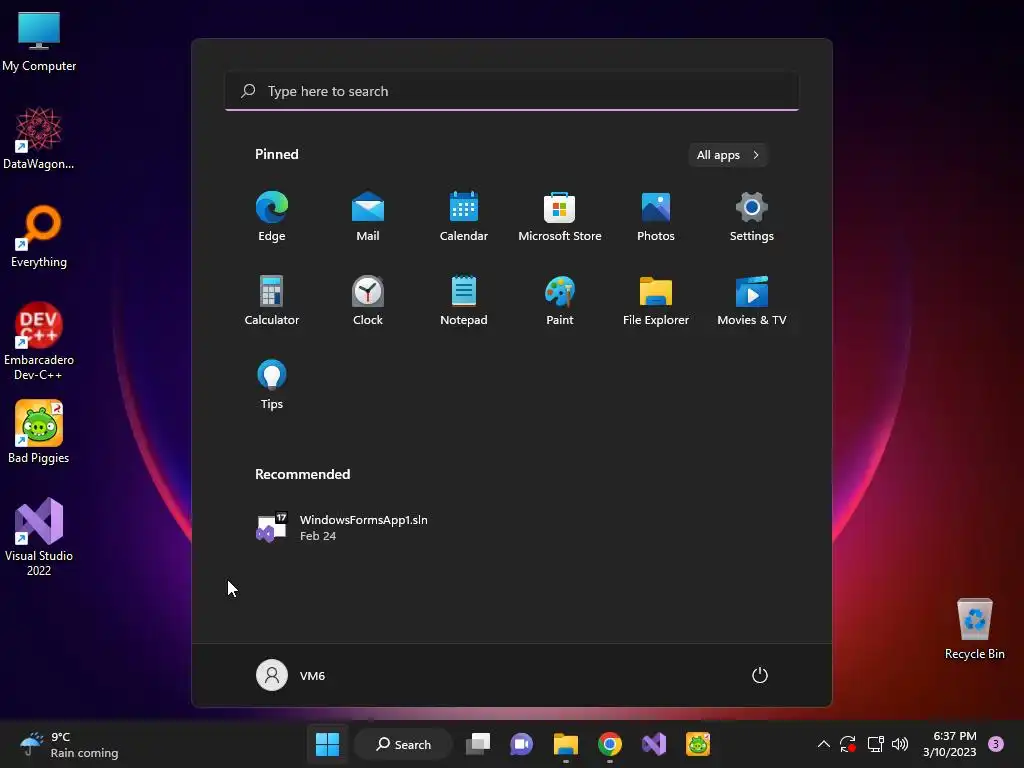Select the Everything desktop shortcut
Screen dimensions: 1024x768
39,236
